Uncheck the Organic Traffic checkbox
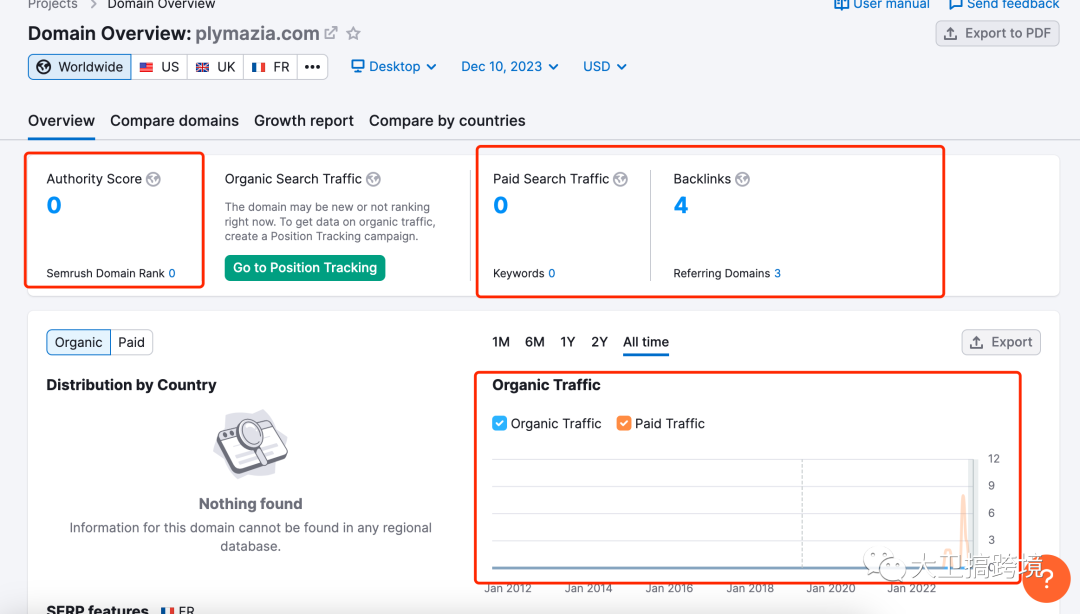The height and width of the screenshot is (614, 1080). (499, 423)
